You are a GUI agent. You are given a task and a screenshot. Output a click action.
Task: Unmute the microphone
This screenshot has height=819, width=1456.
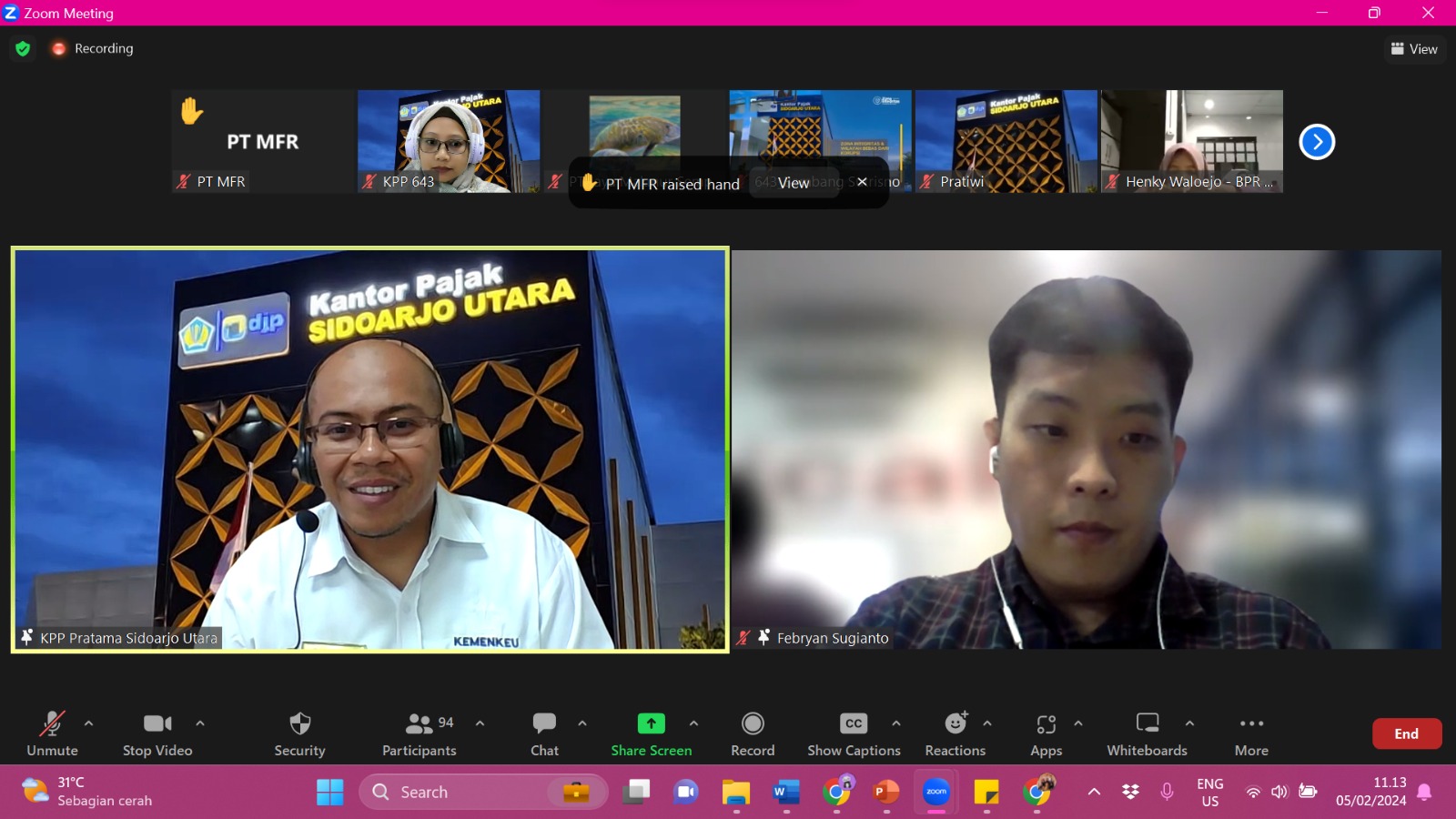(52, 733)
